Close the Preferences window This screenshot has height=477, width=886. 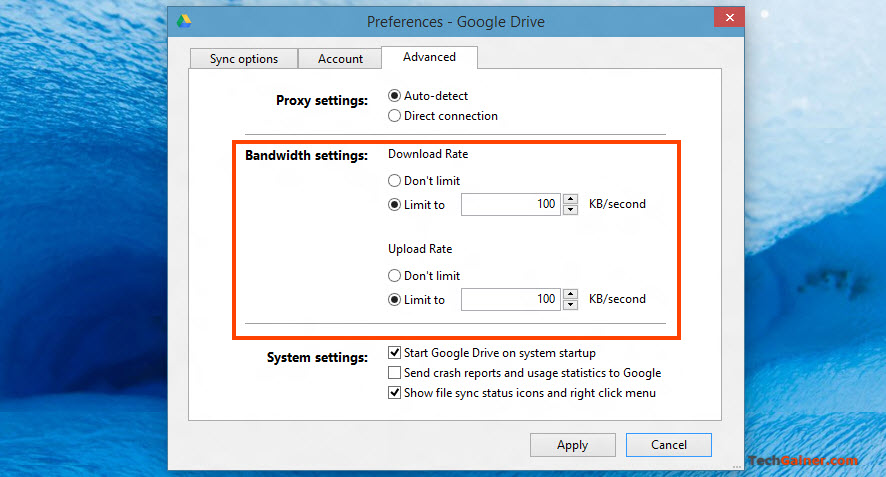(729, 18)
